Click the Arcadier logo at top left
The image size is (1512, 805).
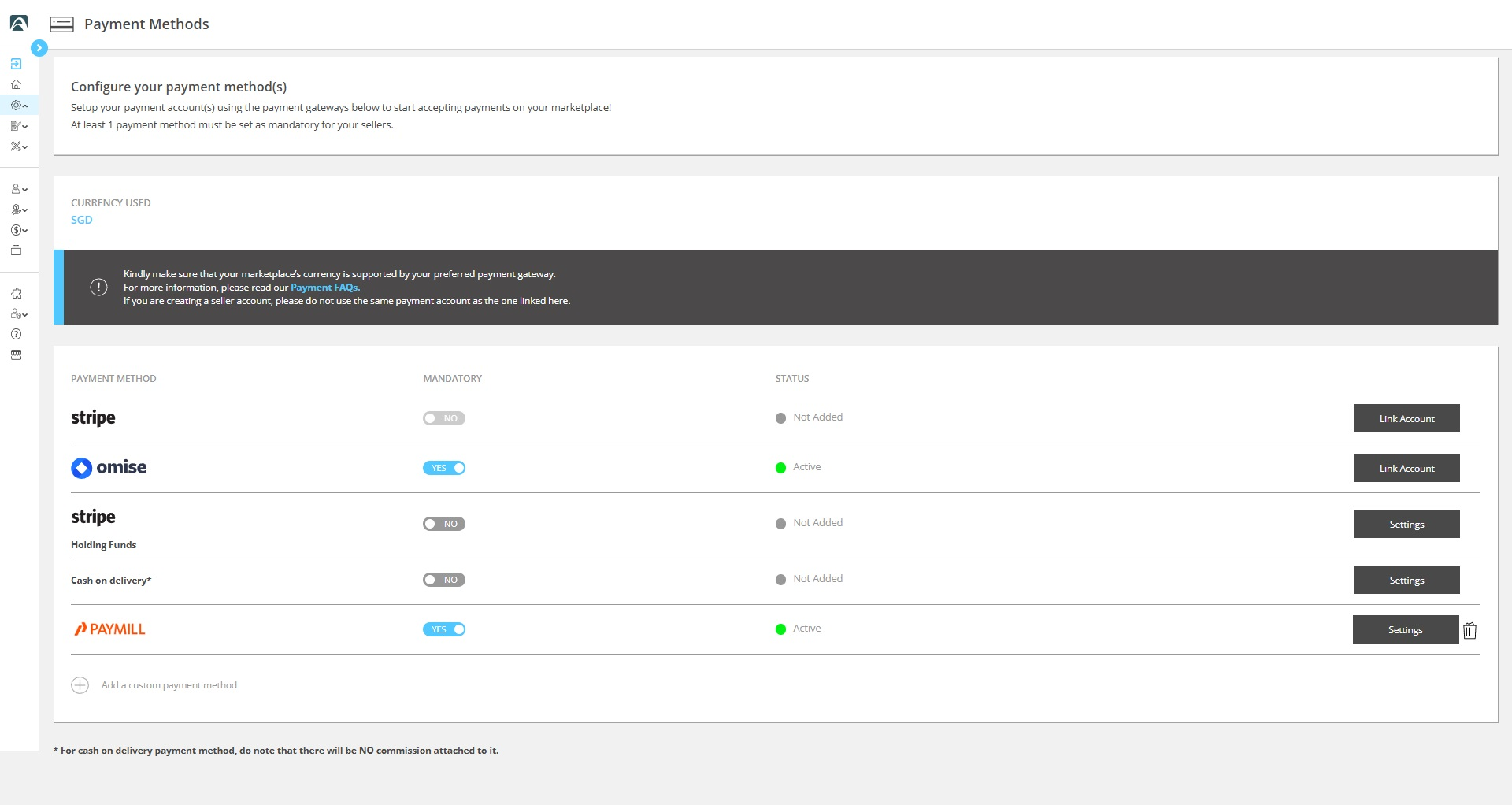pyautogui.click(x=18, y=24)
